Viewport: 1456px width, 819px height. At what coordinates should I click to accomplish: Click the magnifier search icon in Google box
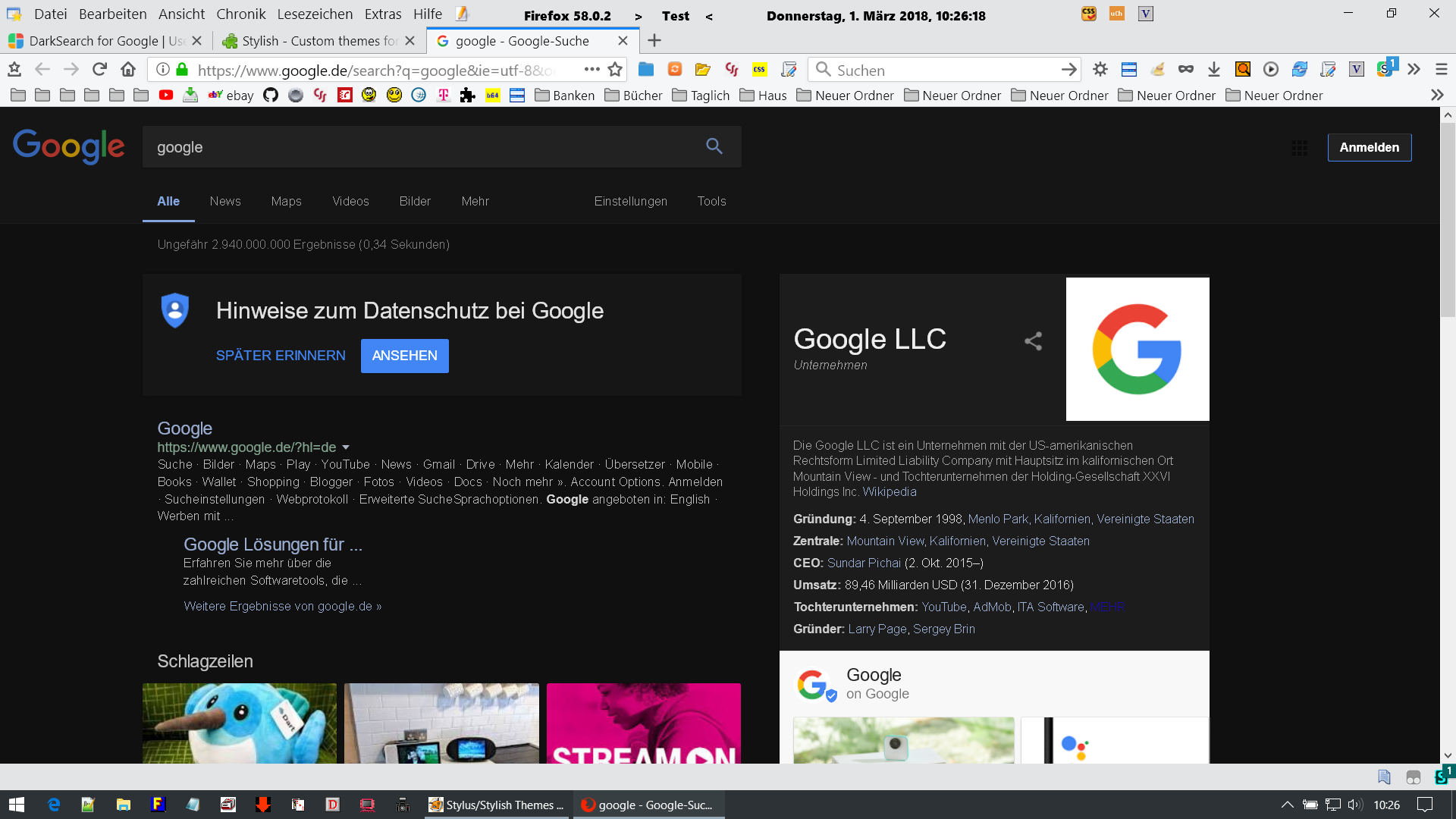714,146
